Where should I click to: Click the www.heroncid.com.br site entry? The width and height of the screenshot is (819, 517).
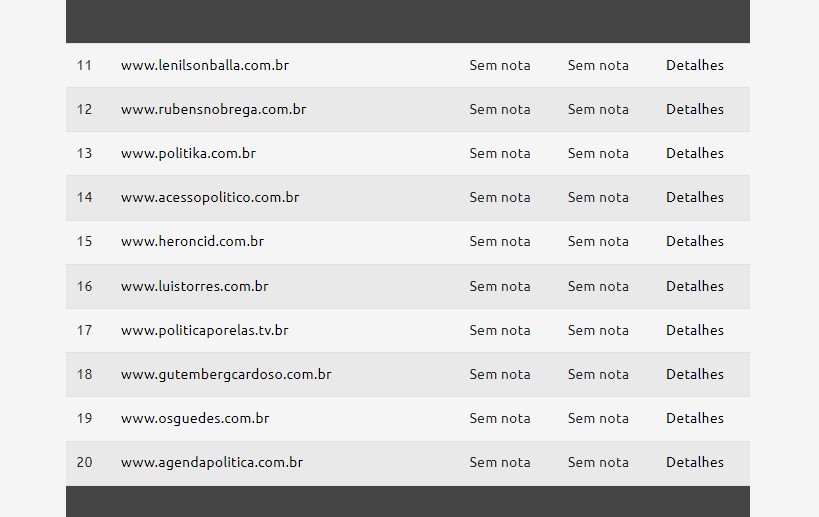tap(192, 241)
